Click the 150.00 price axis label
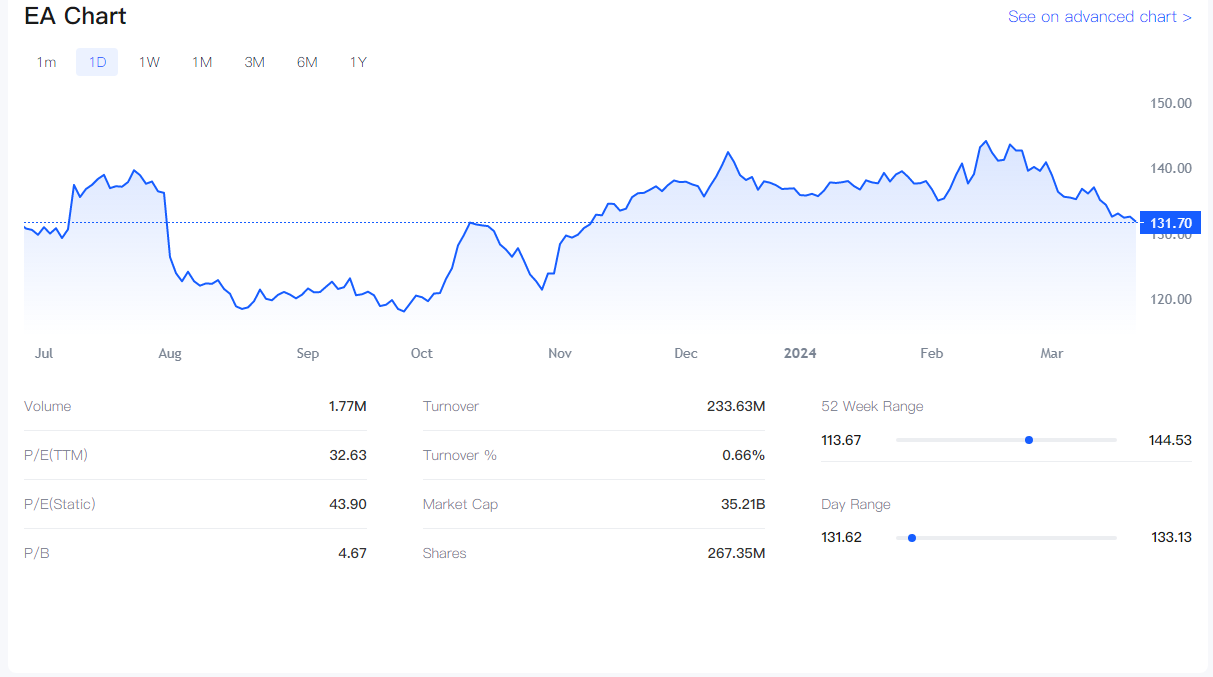 pyautogui.click(x=1170, y=103)
